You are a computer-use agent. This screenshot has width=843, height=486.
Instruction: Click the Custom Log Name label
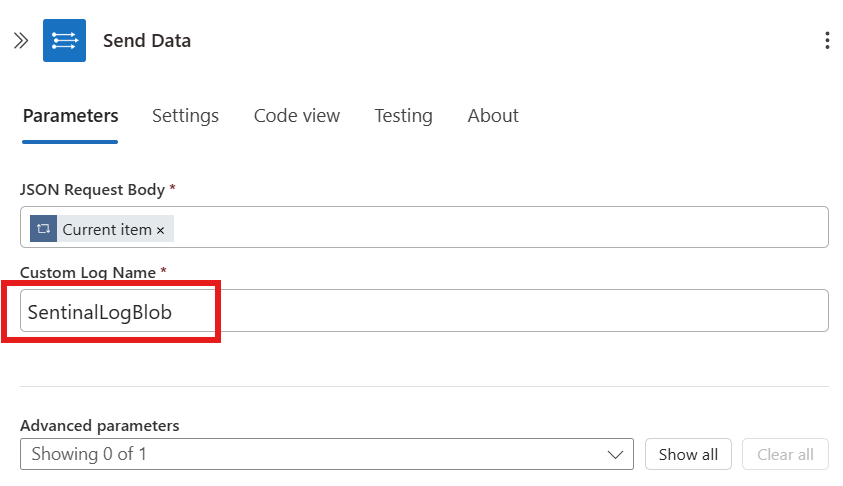(x=88, y=273)
